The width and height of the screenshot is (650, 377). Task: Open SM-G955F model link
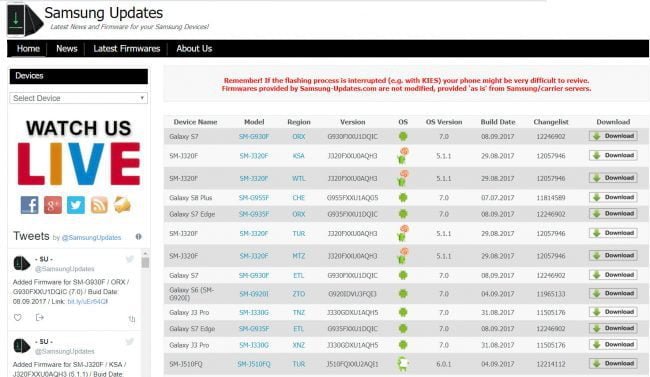click(254, 198)
